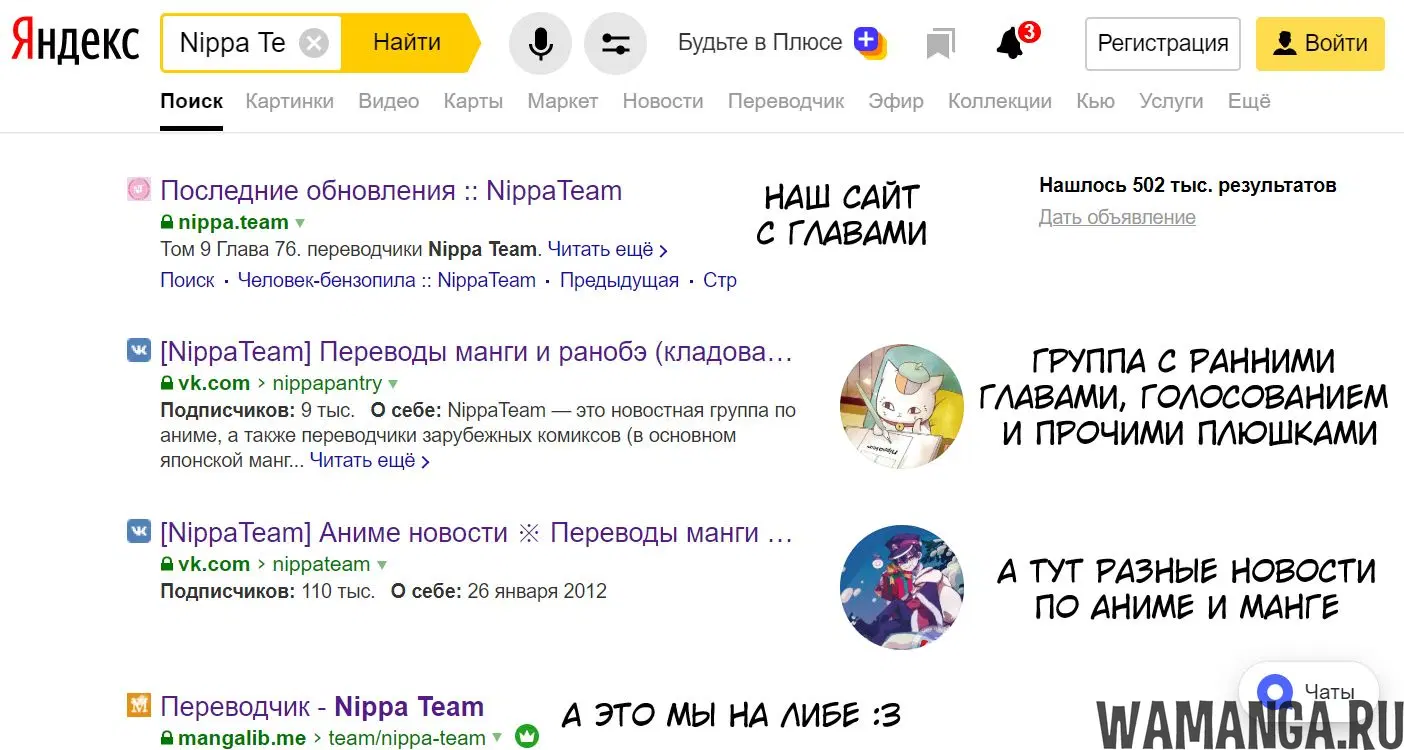The image size is (1404, 750).
Task: Click the Дать объявление link
Action: tap(1117, 217)
